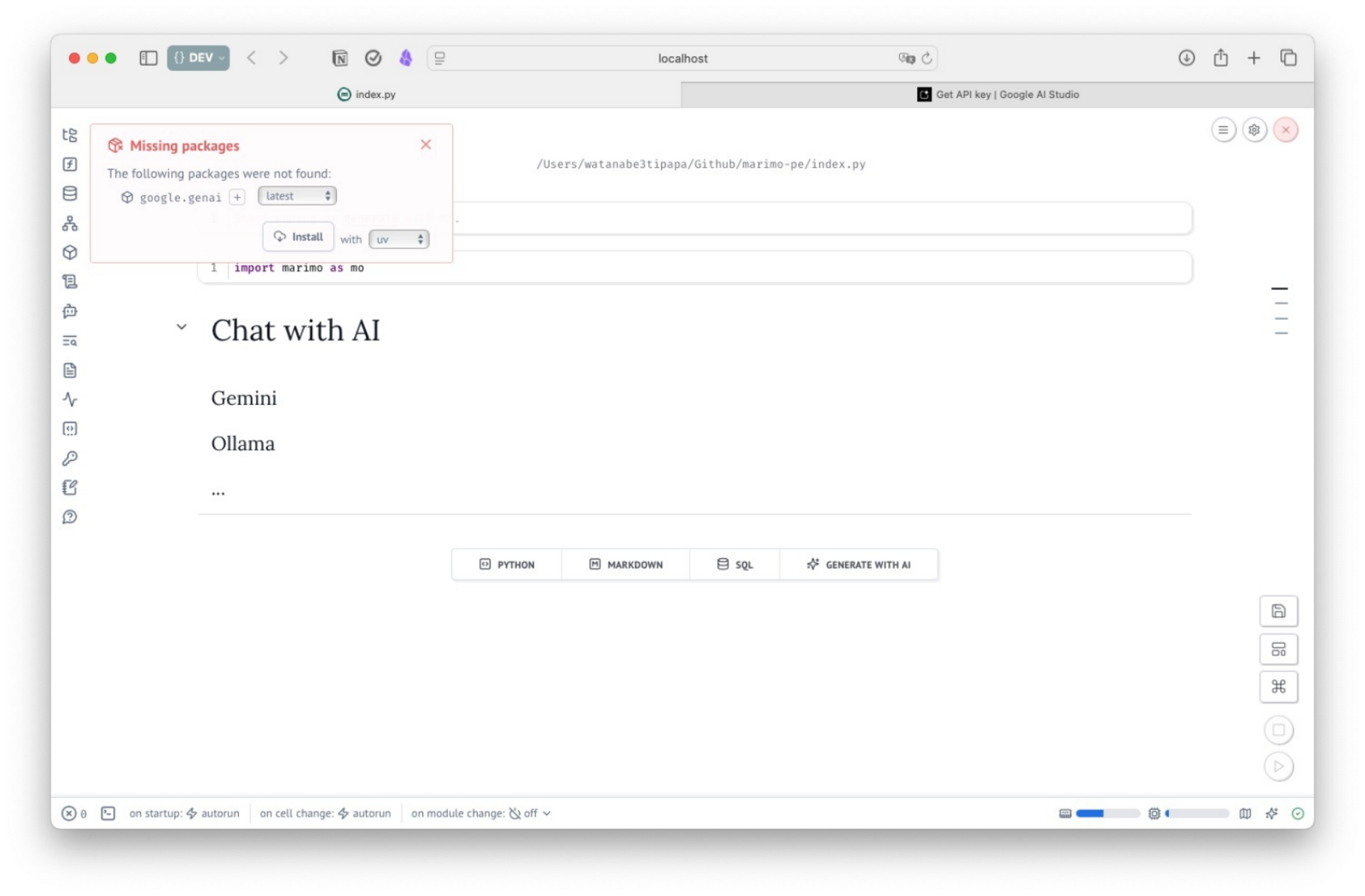Click the purple extension icon

click(406, 58)
